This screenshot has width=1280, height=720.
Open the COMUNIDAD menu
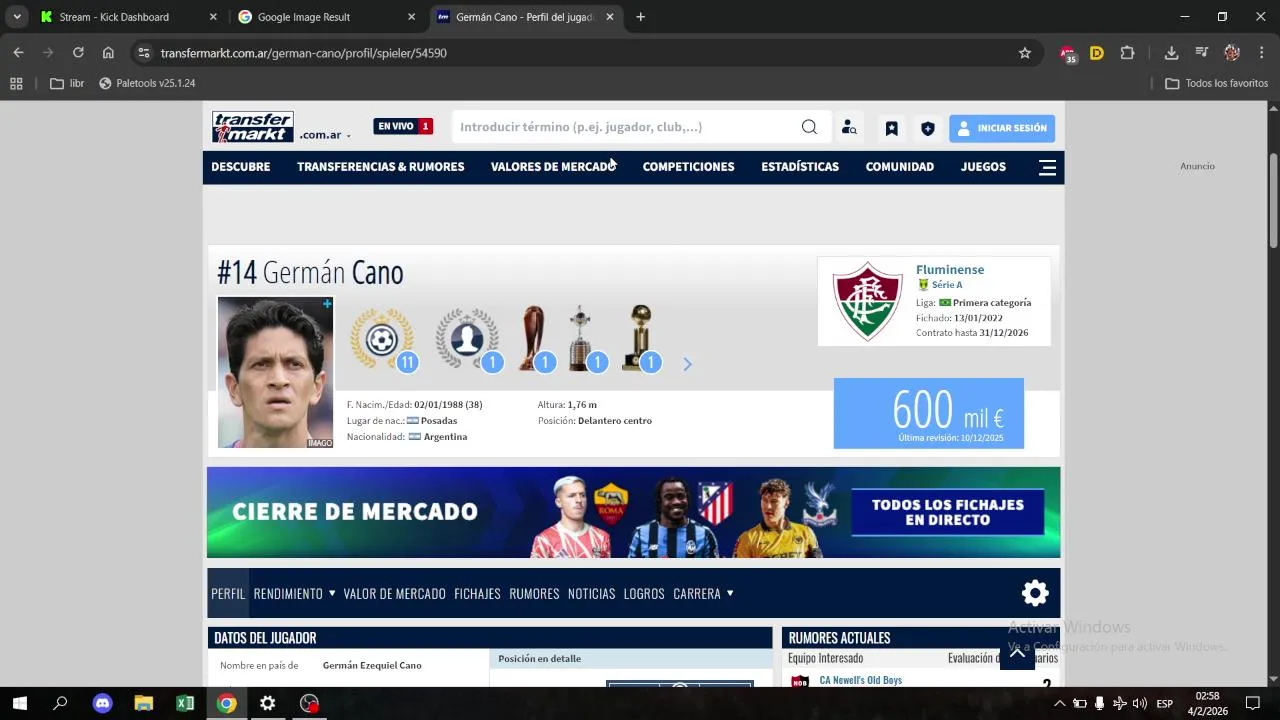coord(900,167)
